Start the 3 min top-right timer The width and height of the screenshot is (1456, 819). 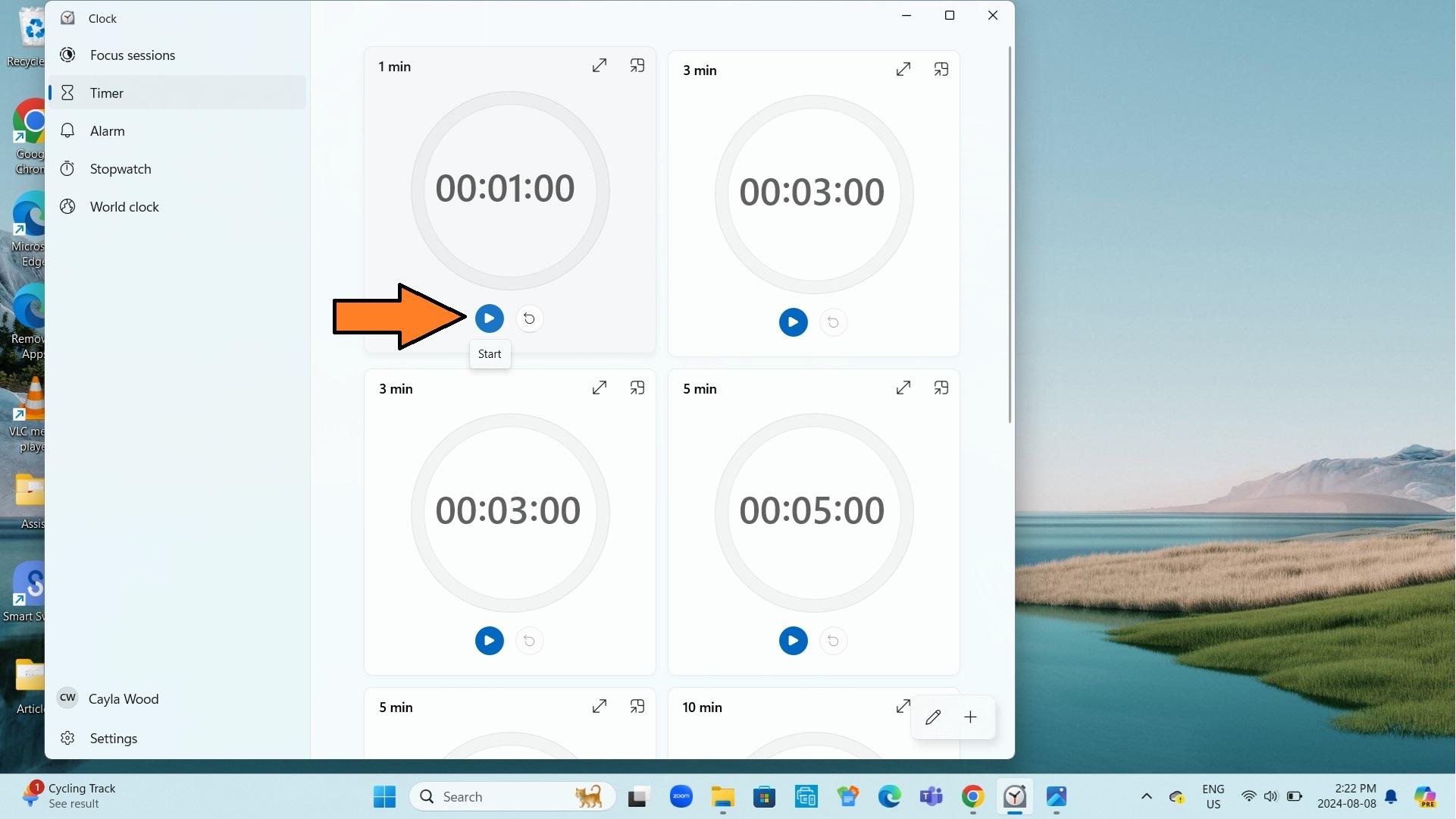tap(793, 322)
